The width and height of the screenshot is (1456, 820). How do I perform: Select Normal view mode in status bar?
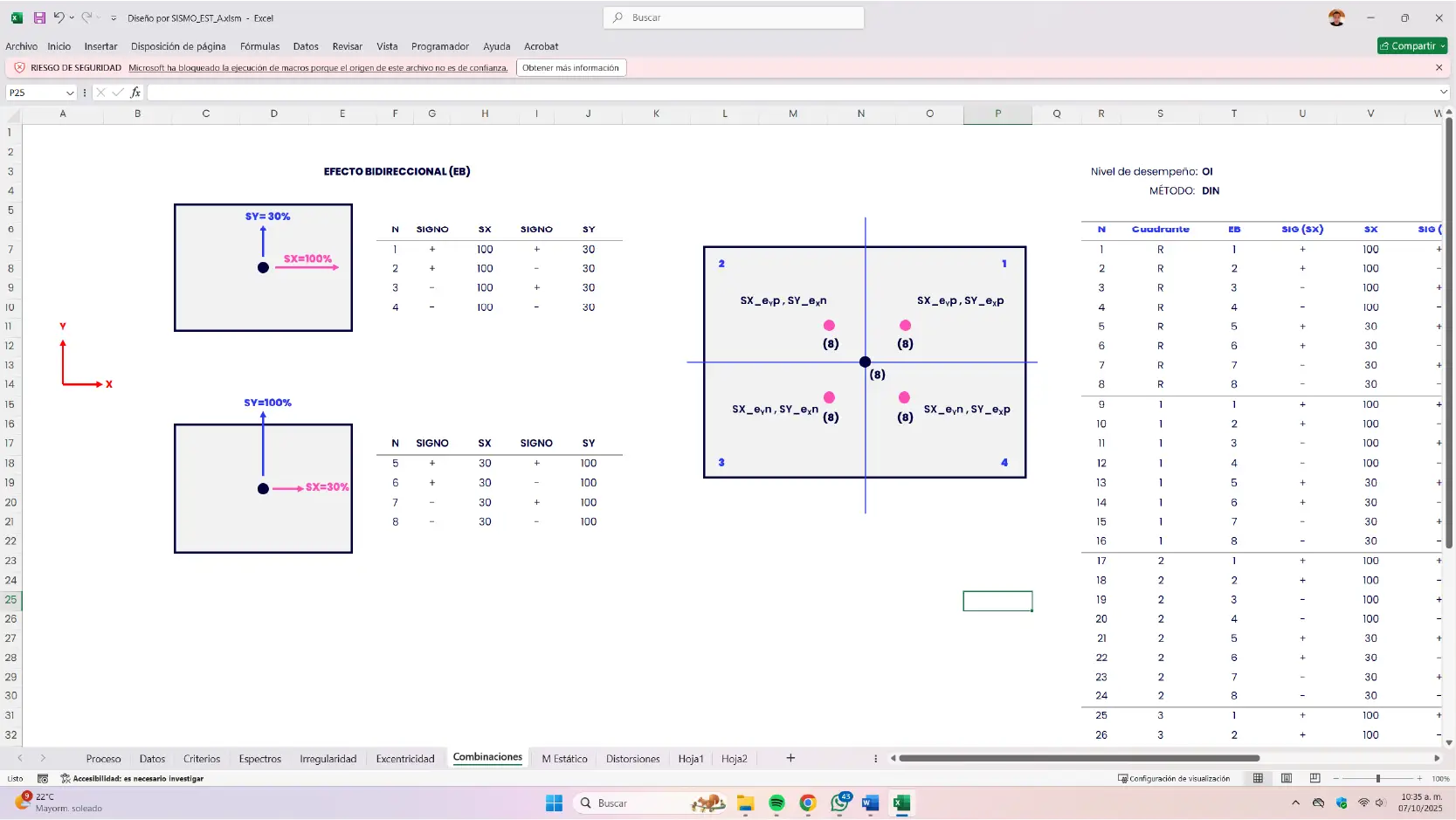pyautogui.click(x=1258, y=778)
